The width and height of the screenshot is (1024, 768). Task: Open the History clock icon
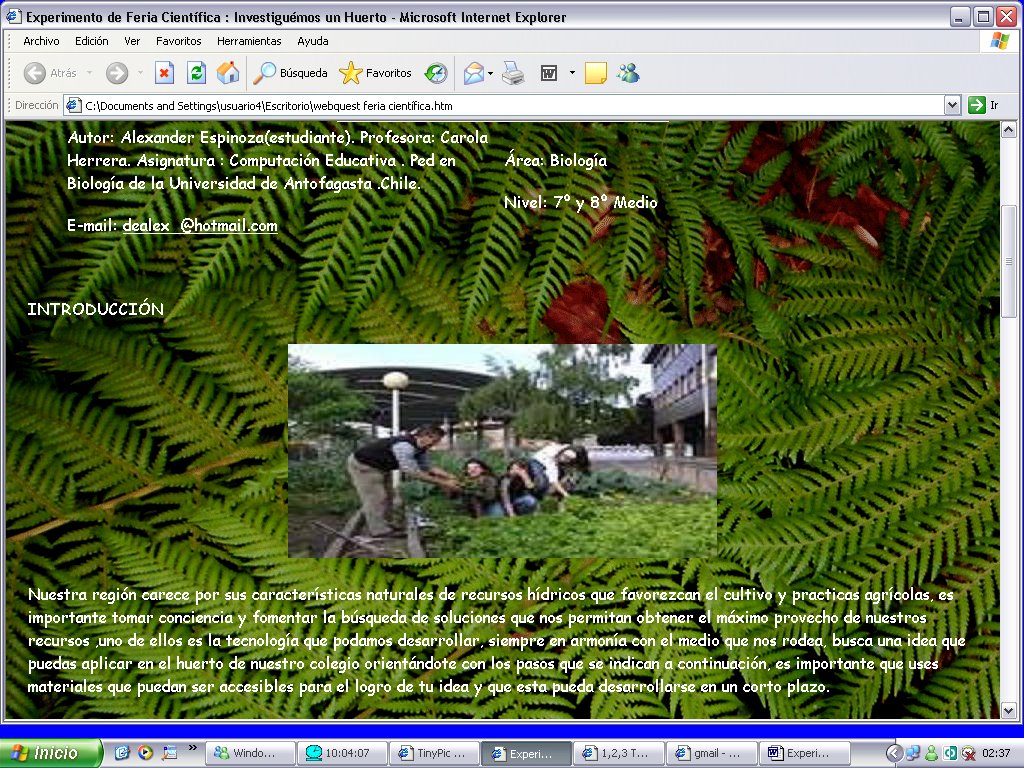point(436,73)
